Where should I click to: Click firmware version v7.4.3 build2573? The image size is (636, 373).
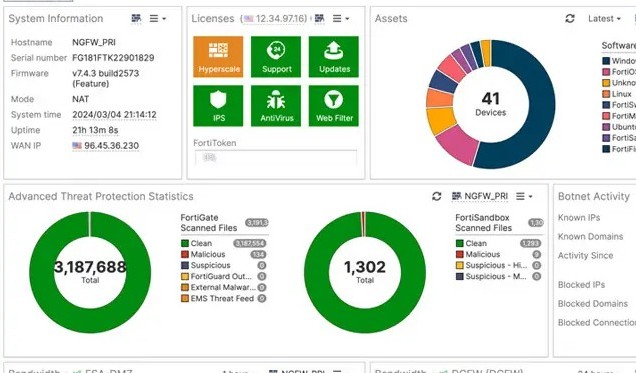(x=105, y=73)
